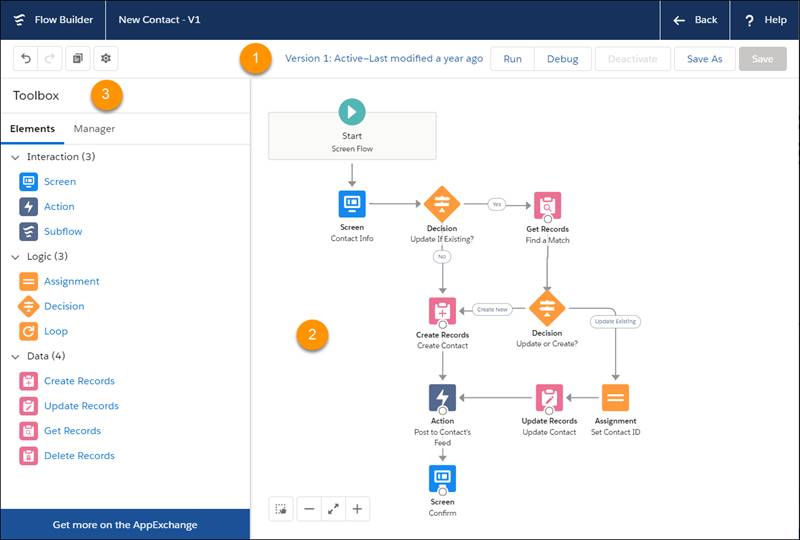Image resolution: width=800 pixels, height=540 pixels.
Task: Select the Create Records icon in Toolbox
Action: 29,381
